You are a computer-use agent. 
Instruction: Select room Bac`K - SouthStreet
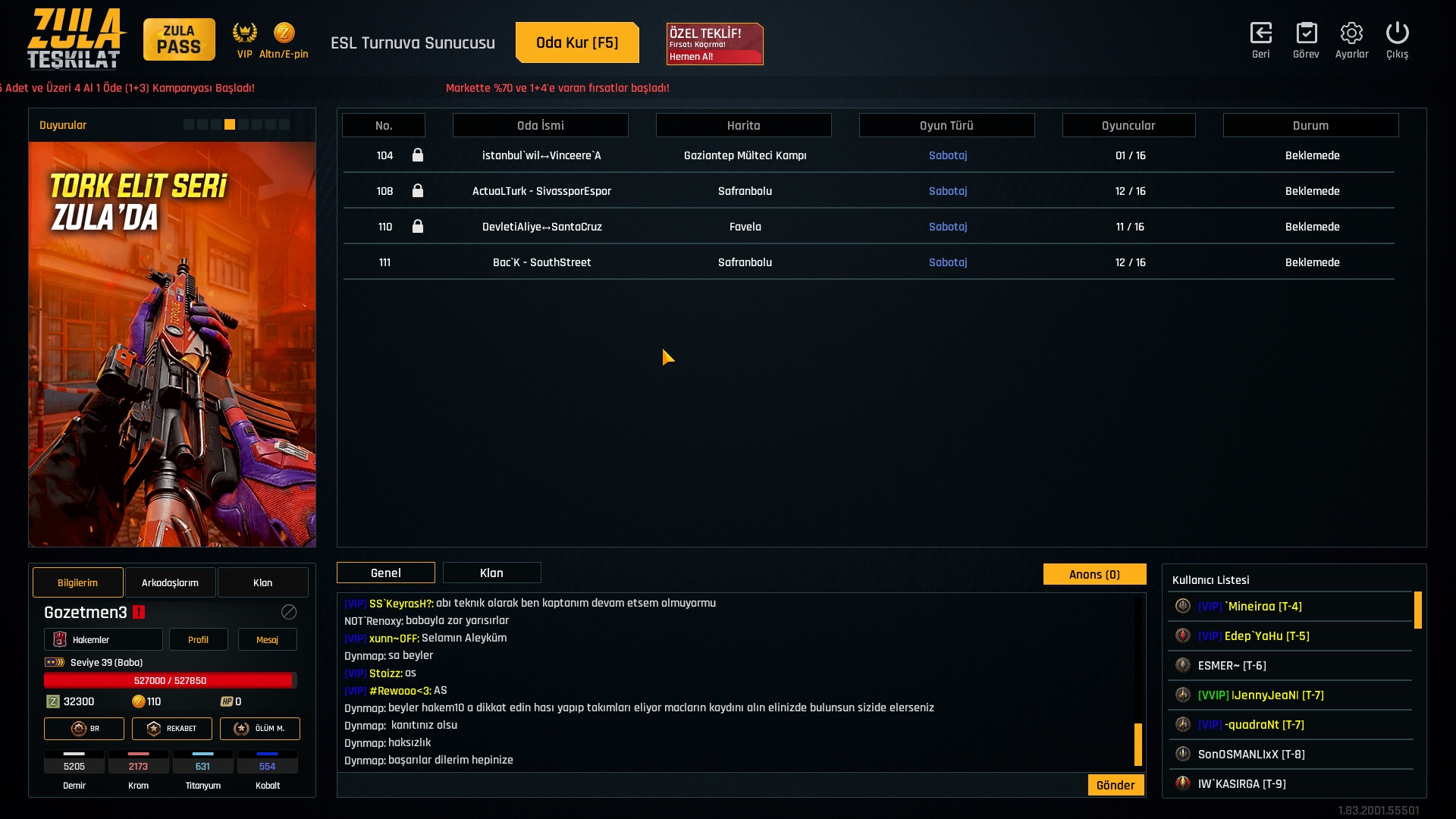coord(868,262)
